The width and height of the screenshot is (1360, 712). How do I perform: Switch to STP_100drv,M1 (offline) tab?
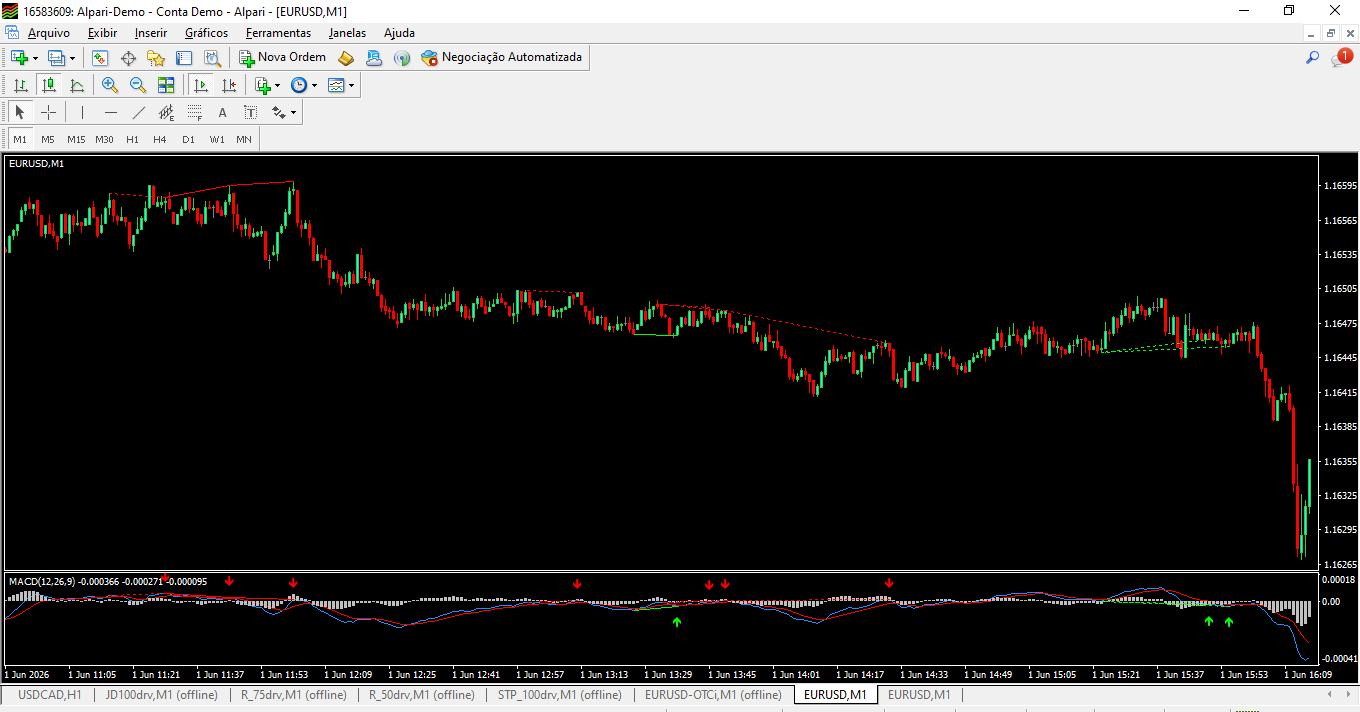(x=560, y=694)
